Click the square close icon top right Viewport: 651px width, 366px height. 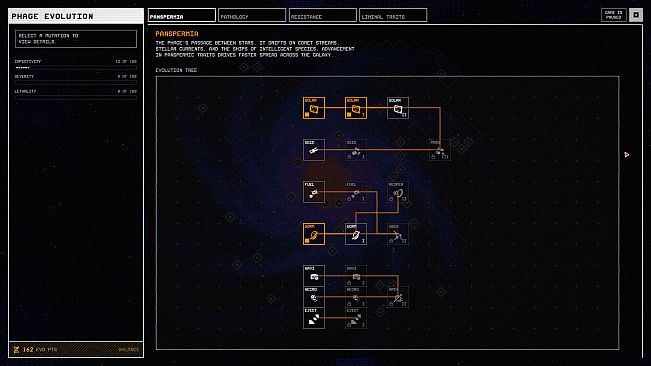pos(636,15)
